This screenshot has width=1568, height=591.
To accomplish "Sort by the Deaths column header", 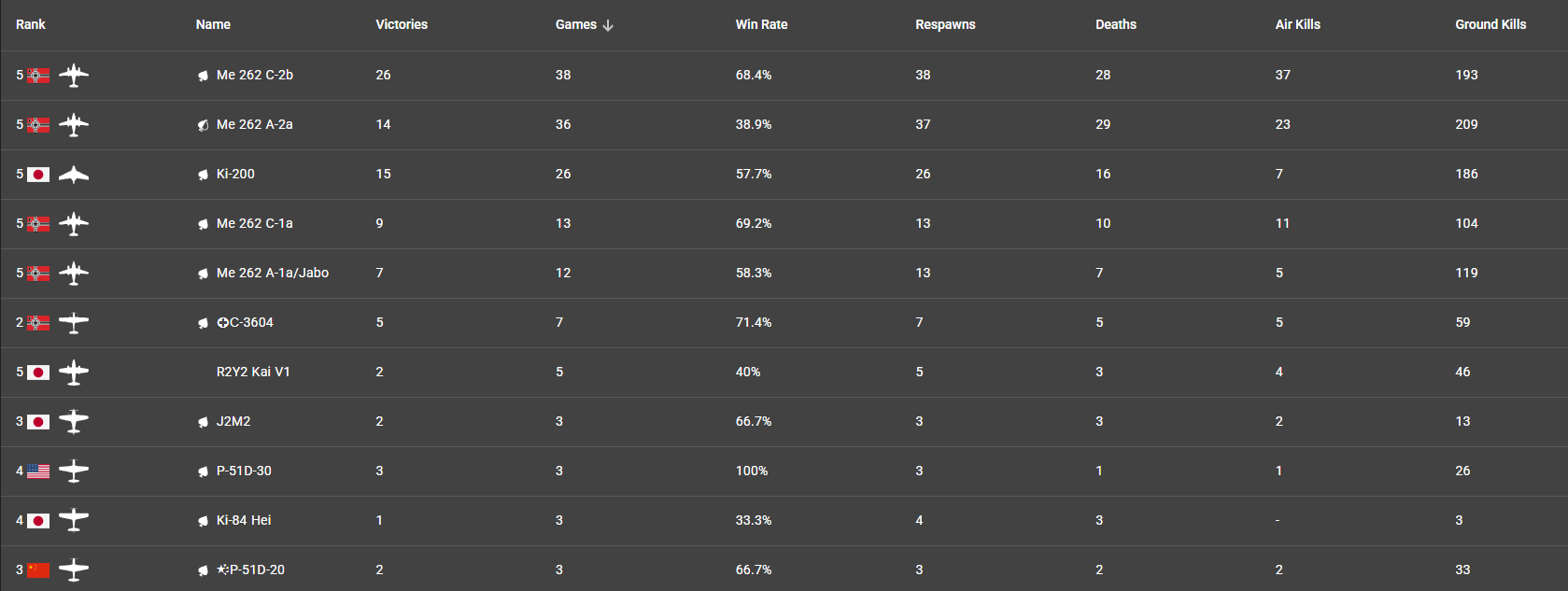I will 1115,25.
